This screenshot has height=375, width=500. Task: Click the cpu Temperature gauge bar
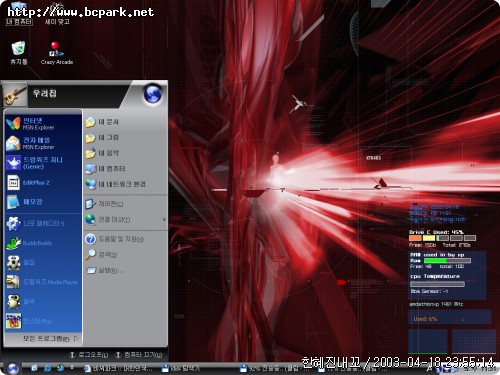click(437, 284)
